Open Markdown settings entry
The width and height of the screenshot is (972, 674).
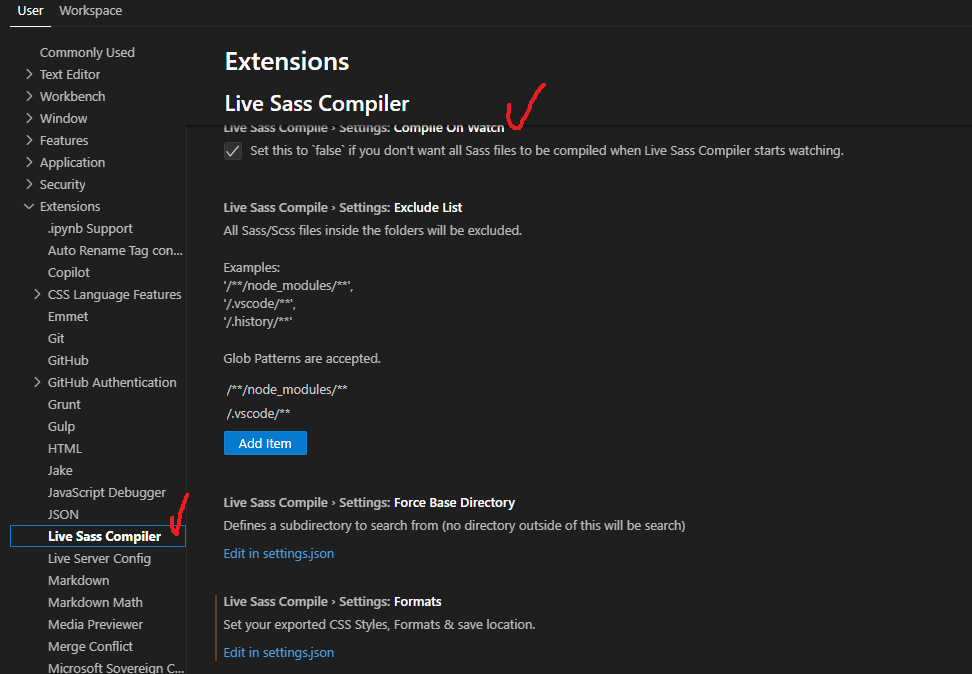pos(79,580)
